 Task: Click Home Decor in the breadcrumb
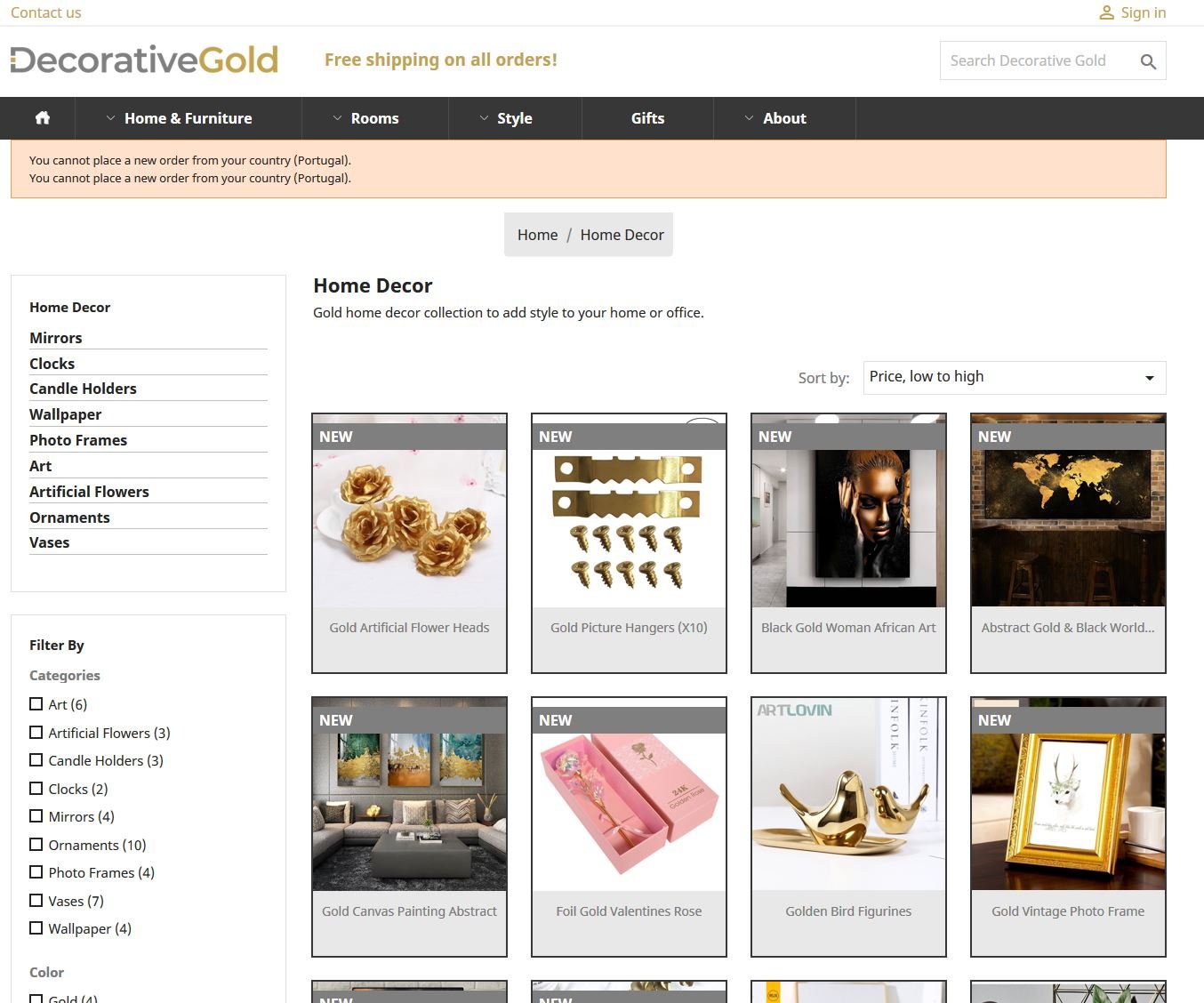pos(622,235)
